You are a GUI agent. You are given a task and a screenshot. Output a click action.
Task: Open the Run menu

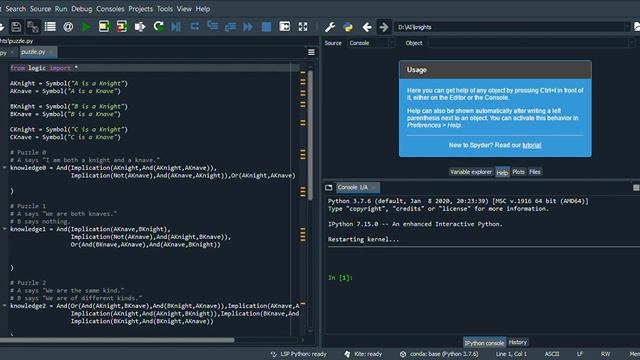click(61, 9)
